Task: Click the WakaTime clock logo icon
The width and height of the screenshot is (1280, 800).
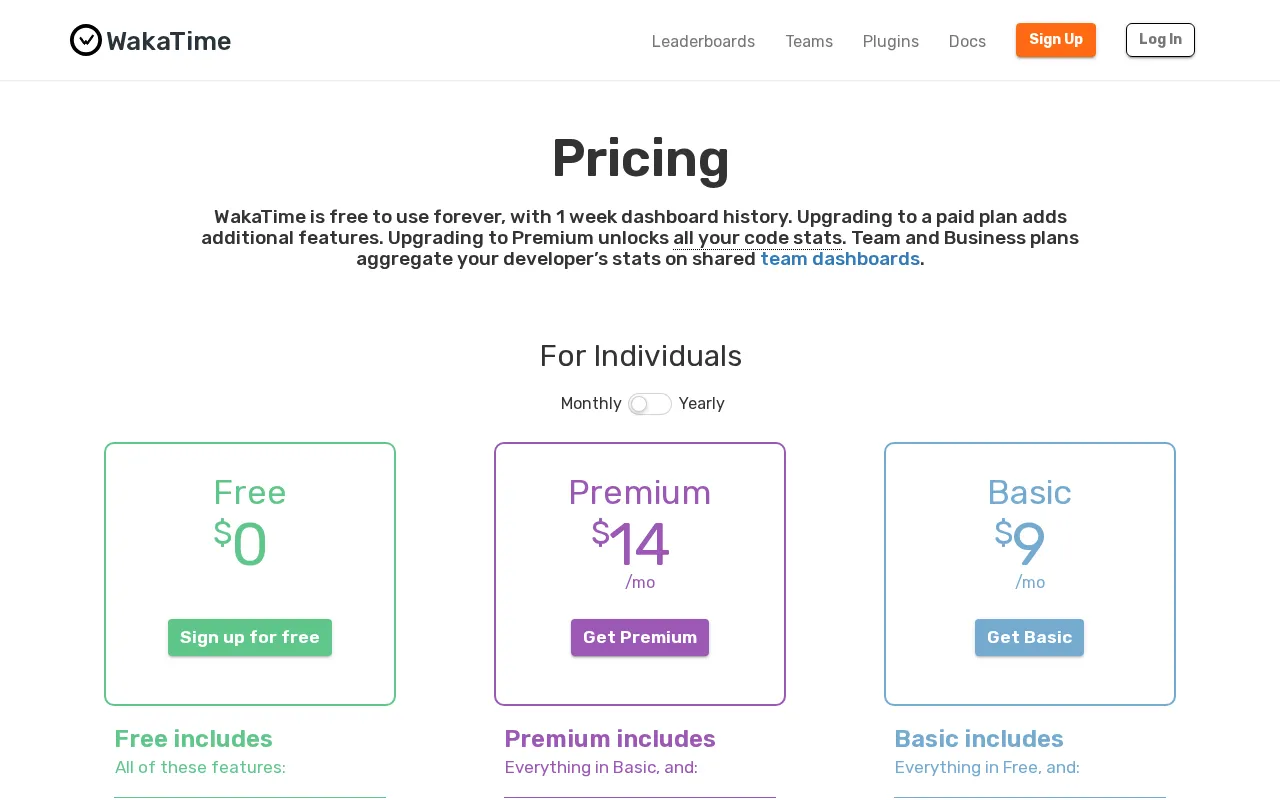Action: pos(86,40)
